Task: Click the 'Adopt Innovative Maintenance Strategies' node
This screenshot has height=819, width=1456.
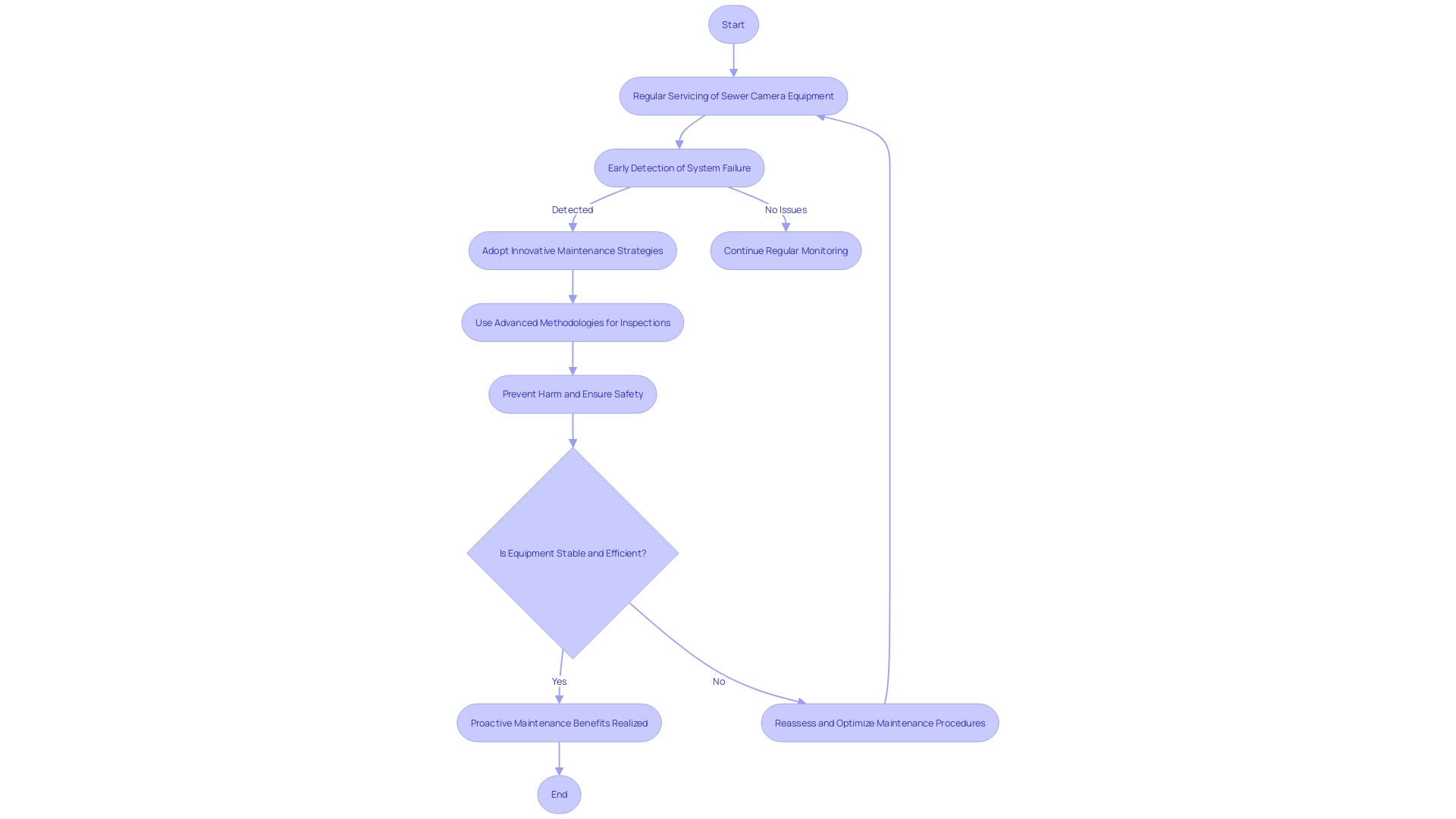Action: (x=572, y=250)
